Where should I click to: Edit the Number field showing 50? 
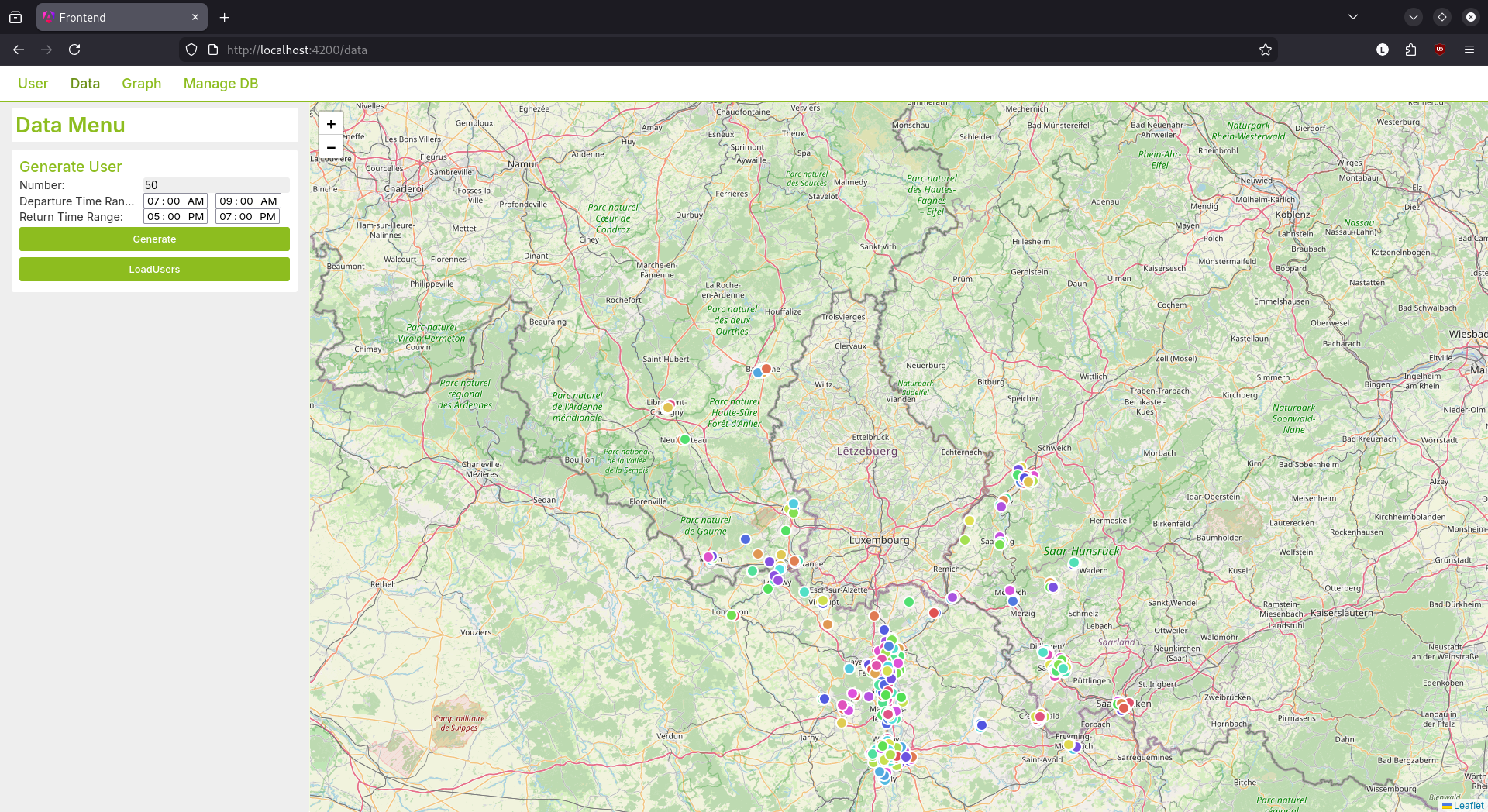point(215,185)
